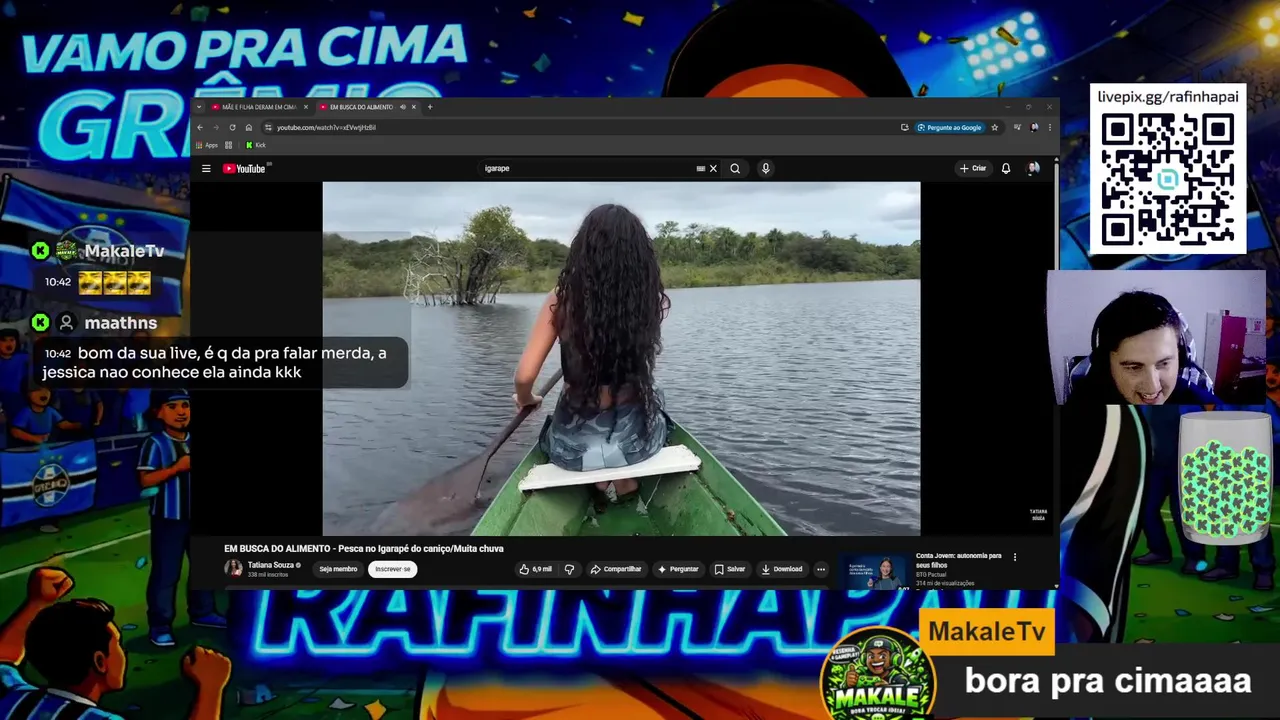Click the livepix.gg QR code overlay
Screen dimensions: 1280x720
[x=1168, y=180]
